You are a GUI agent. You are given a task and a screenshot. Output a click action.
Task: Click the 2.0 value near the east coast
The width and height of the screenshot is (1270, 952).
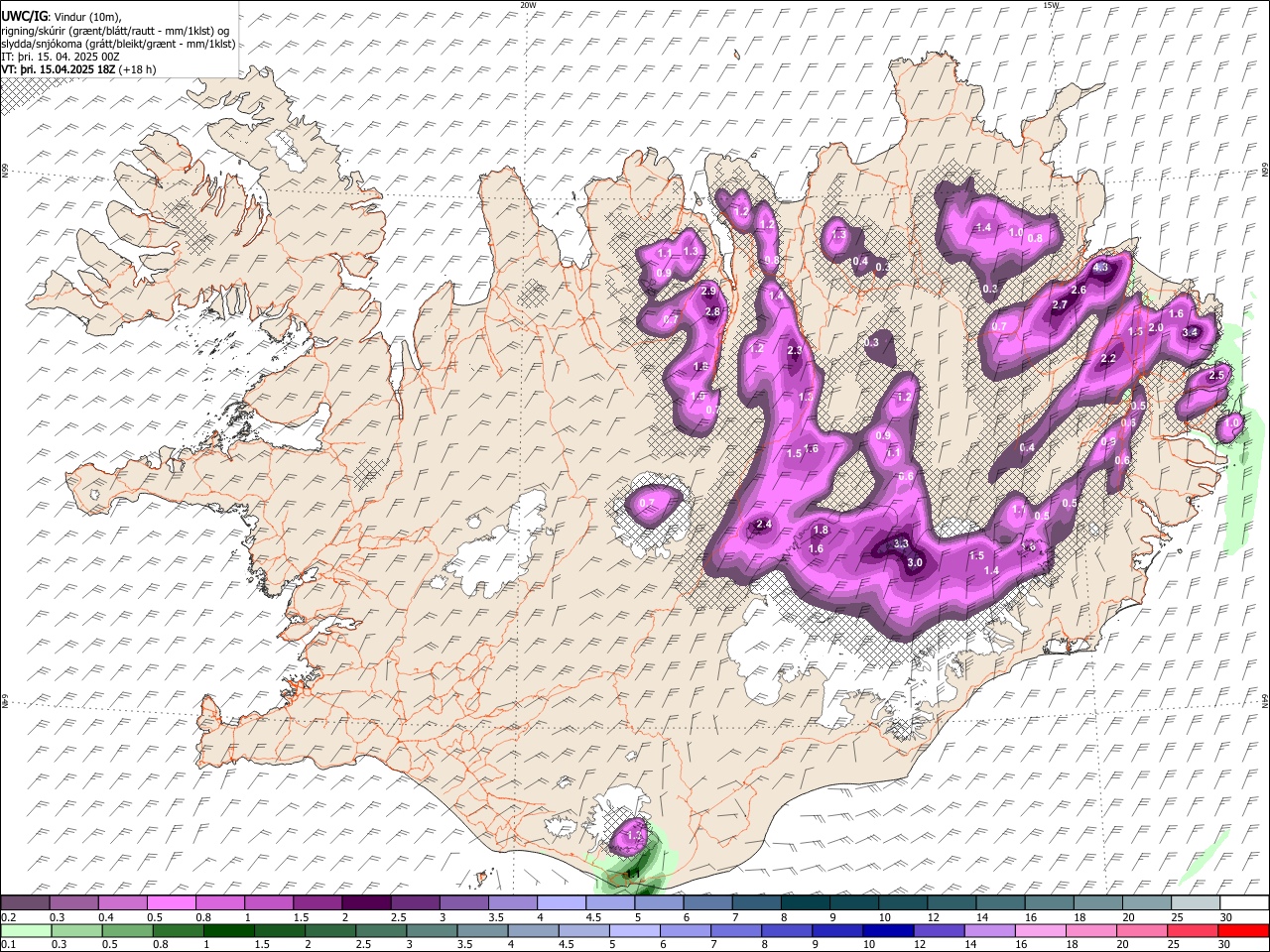coord(1156,328)
